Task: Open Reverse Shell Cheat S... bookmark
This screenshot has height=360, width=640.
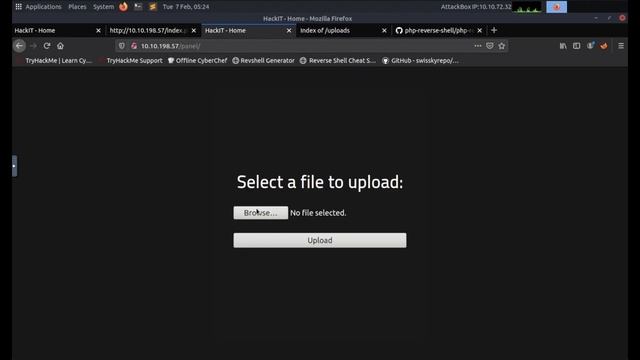Action: 338,60
